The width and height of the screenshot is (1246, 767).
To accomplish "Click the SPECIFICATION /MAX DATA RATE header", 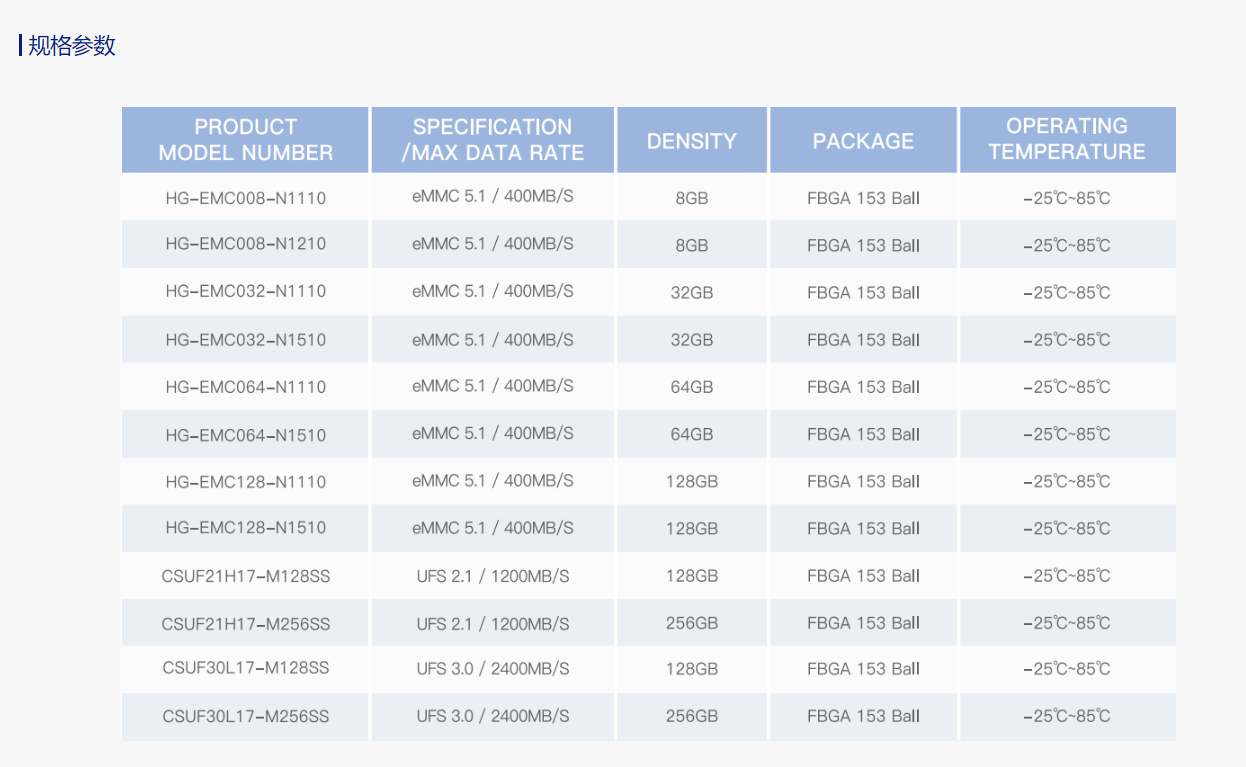I will click(493, 140).
